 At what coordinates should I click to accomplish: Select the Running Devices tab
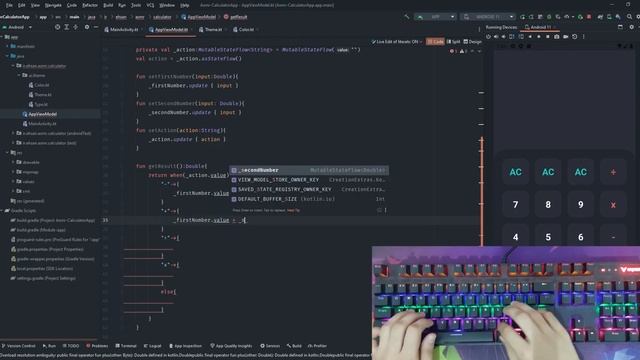[501, 27]
